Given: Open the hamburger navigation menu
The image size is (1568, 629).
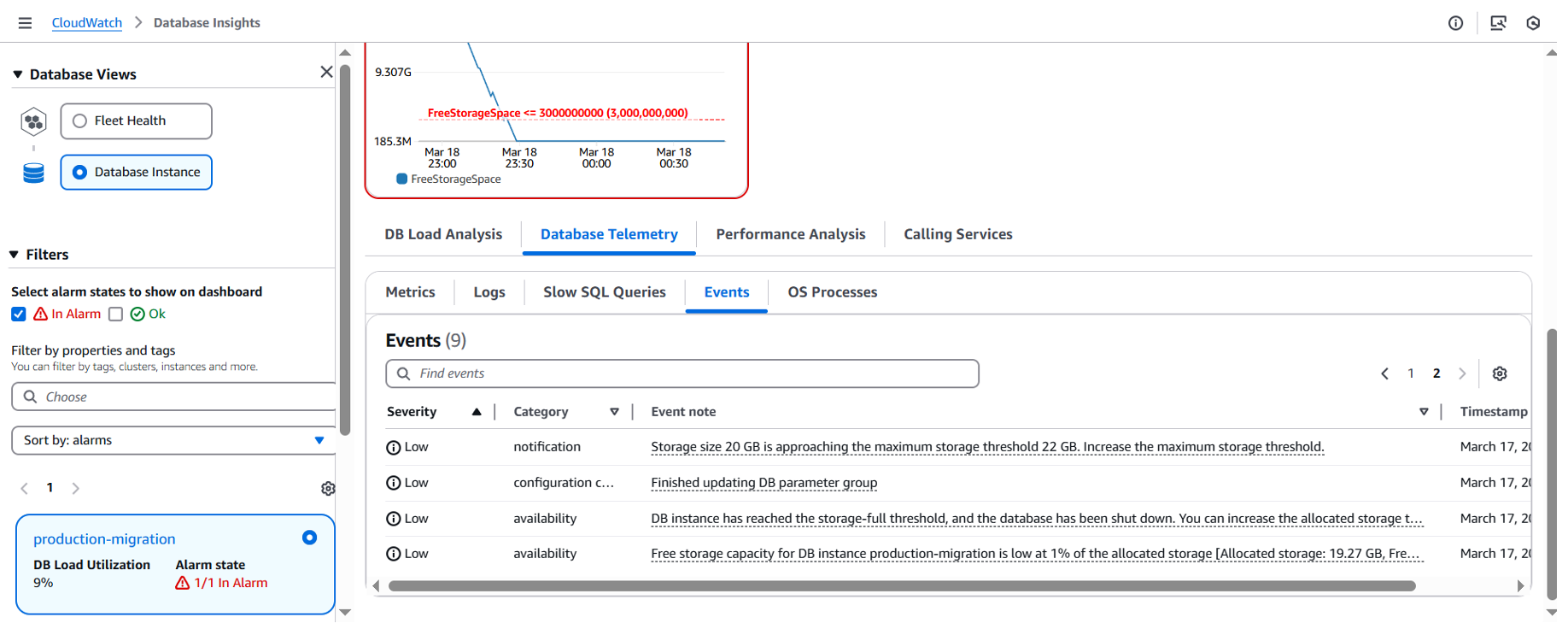Looking at the screenshot, I should click(x=25, y=23).
